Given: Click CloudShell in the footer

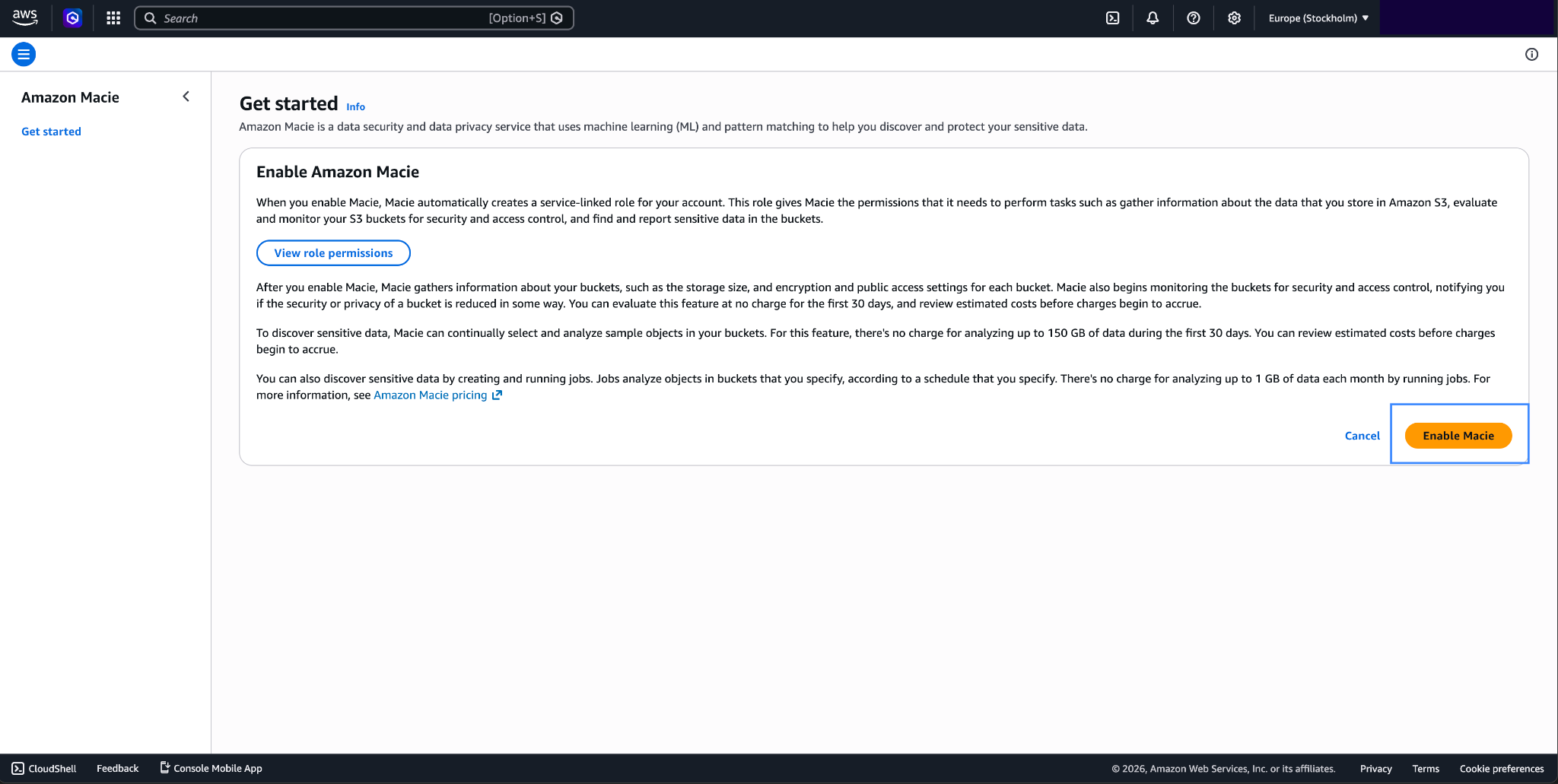Looking at the screenshot, I should 44,768.
